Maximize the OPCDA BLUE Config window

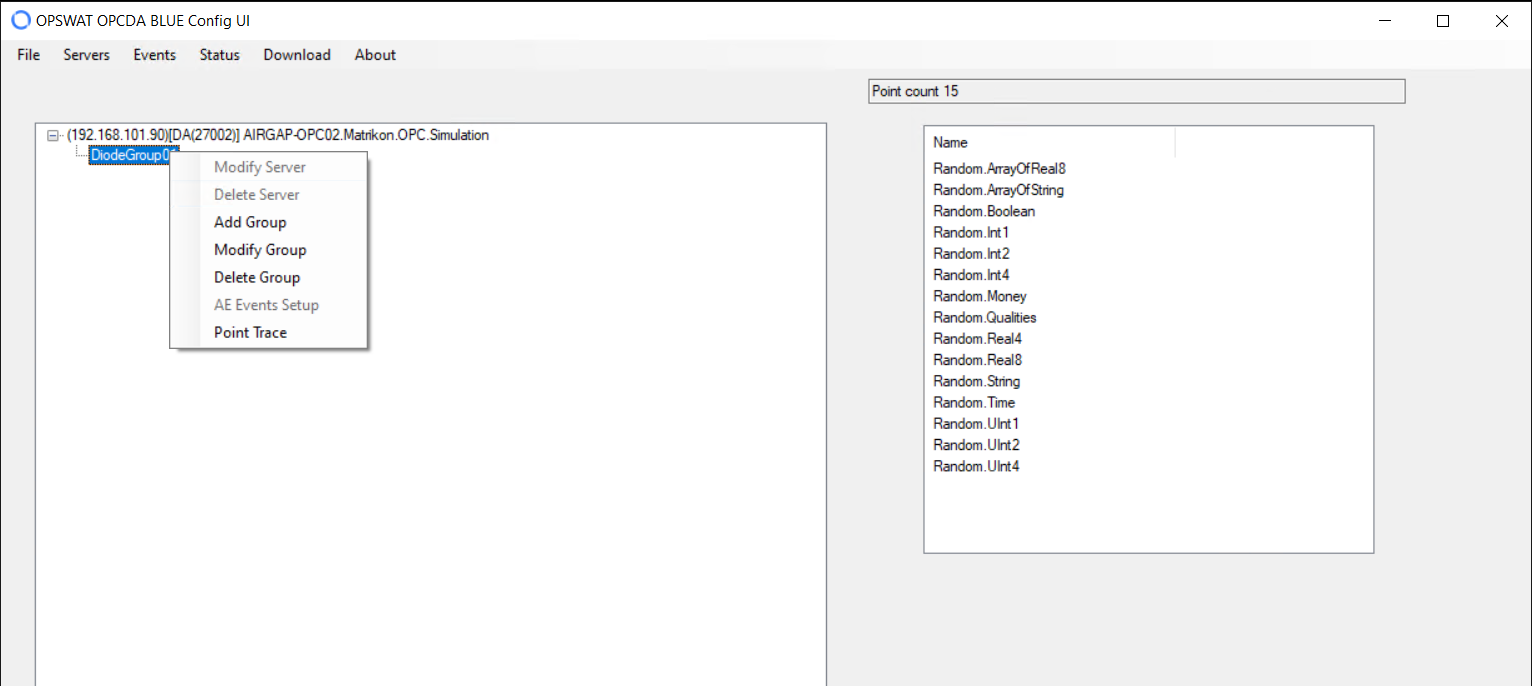tap(1443, 21)
